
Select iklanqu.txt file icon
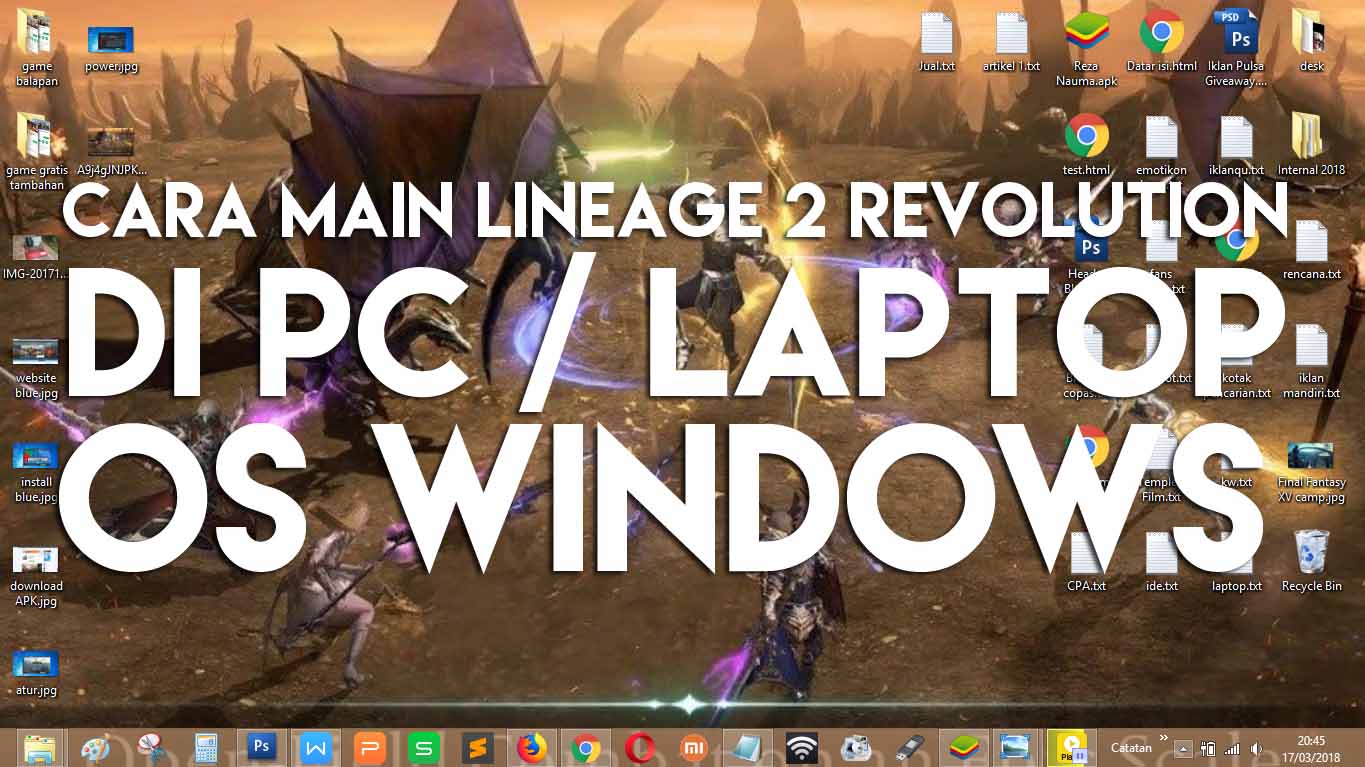pyautogui.click(x=1236, y=146)
